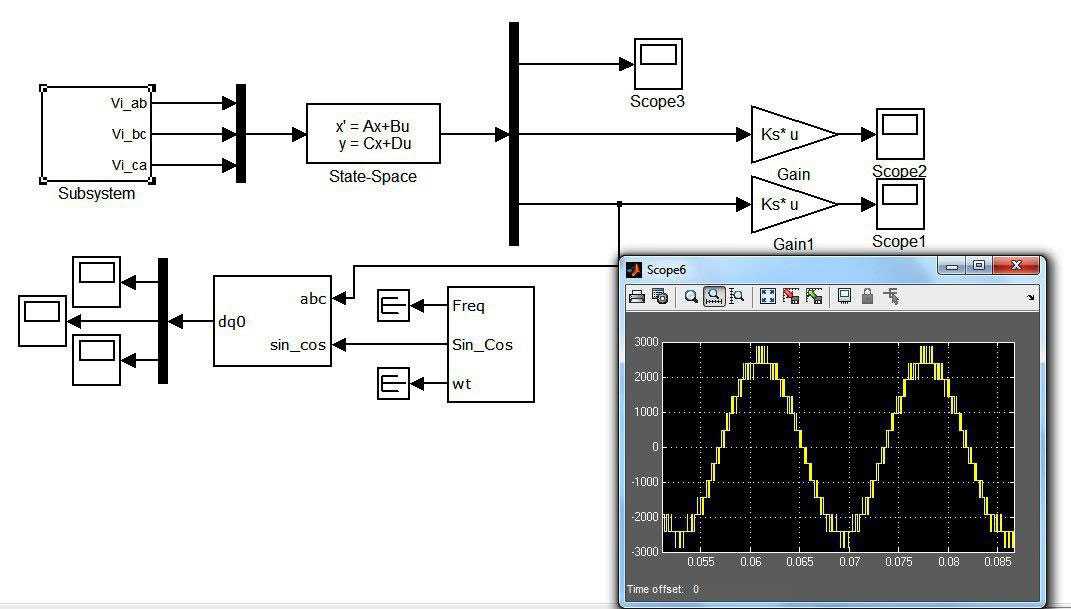Viewport: 1071px width, 609px height.
Task: Maximize the Scope6 window
Action: [979, 266]
